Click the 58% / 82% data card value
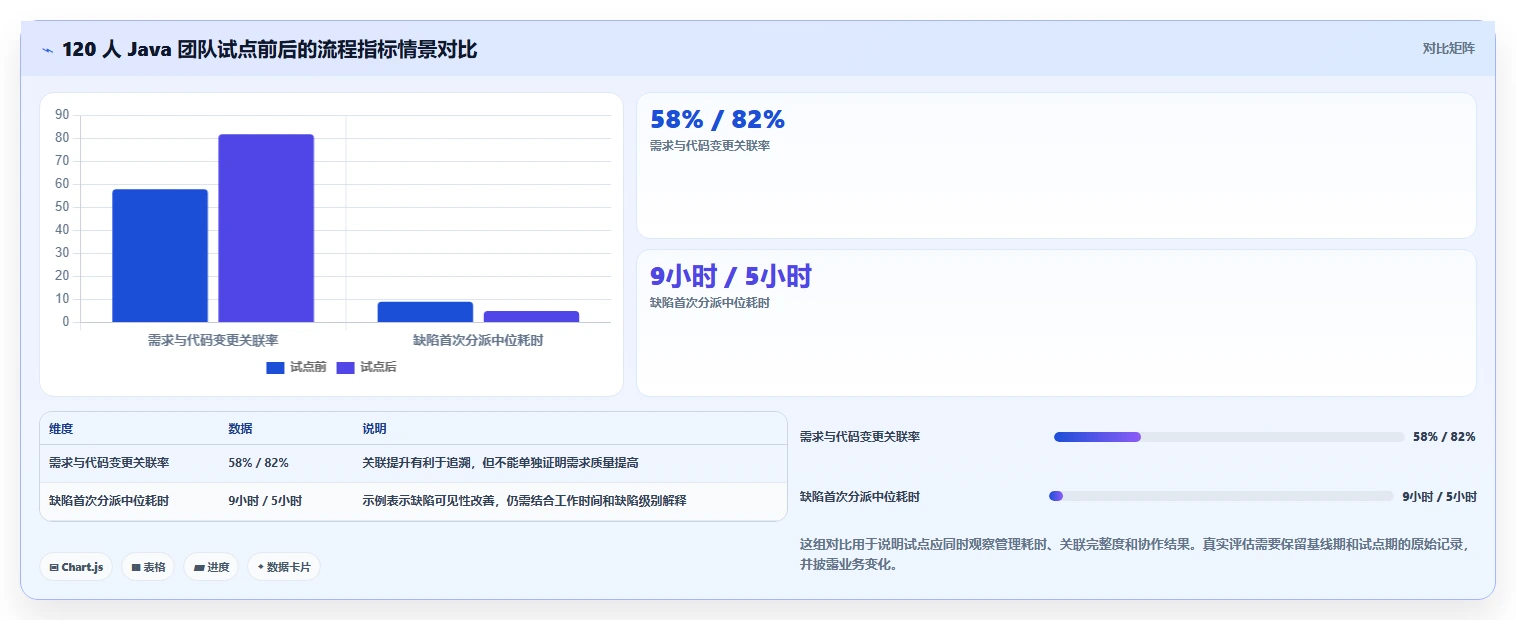 click(x=717, y=119)
